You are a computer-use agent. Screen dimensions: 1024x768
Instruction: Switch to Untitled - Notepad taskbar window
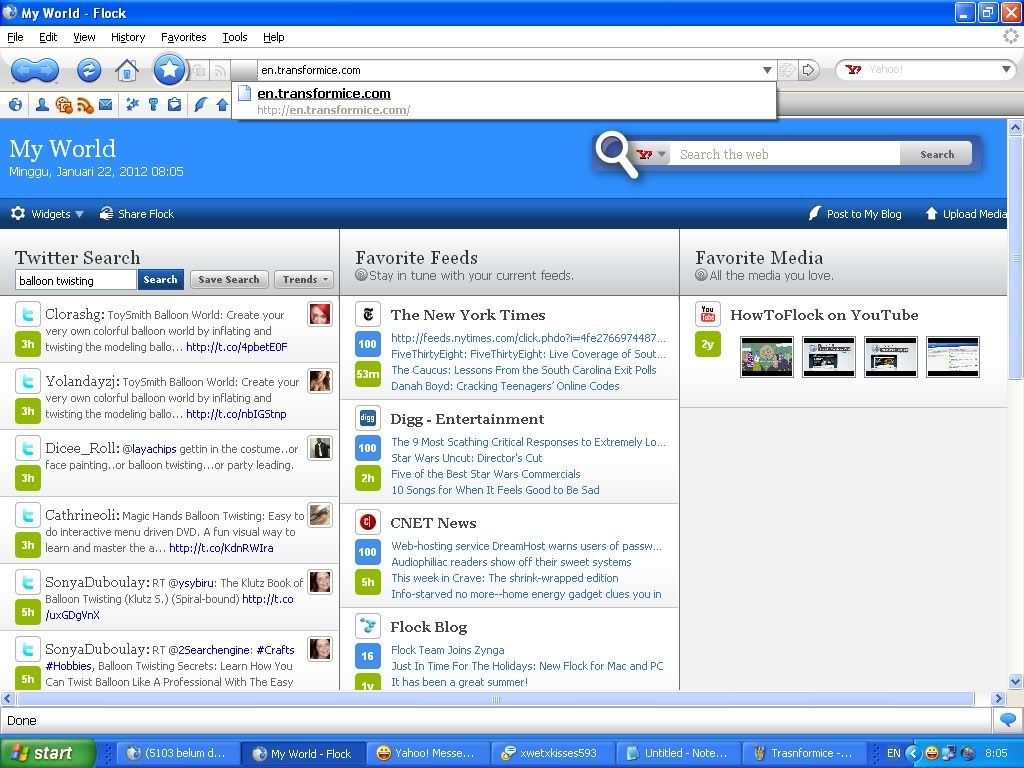coord(677,753)
